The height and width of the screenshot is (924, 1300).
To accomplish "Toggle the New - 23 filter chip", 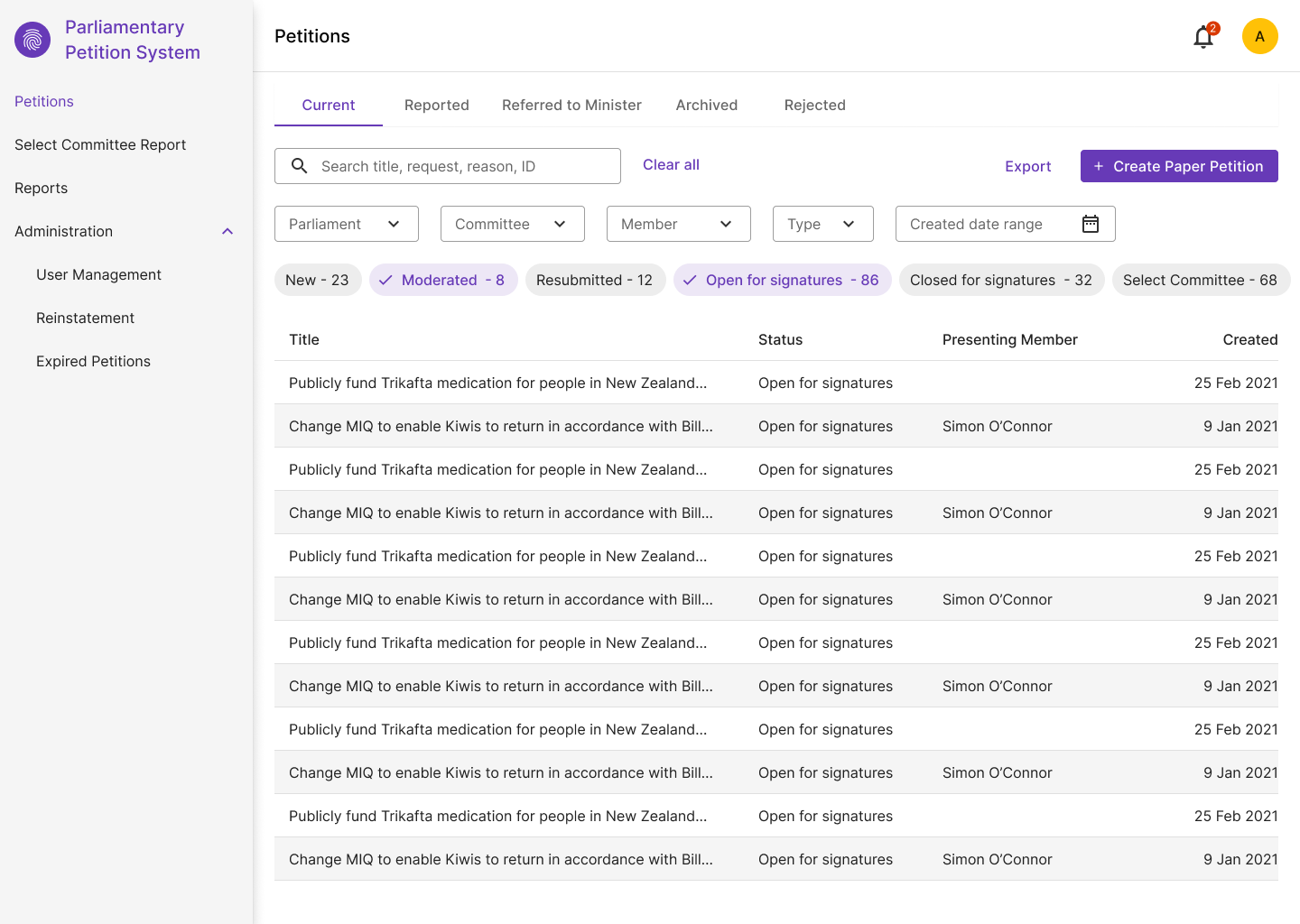I will pos(318,280).
